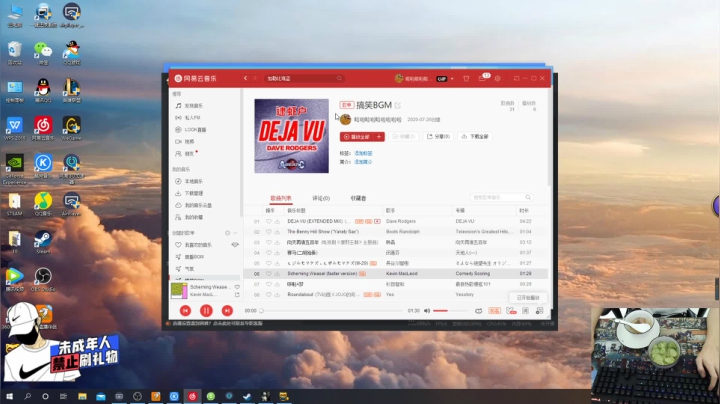
Task: Open the playlist queue icon in the player bar
Action: pos(540,311)
